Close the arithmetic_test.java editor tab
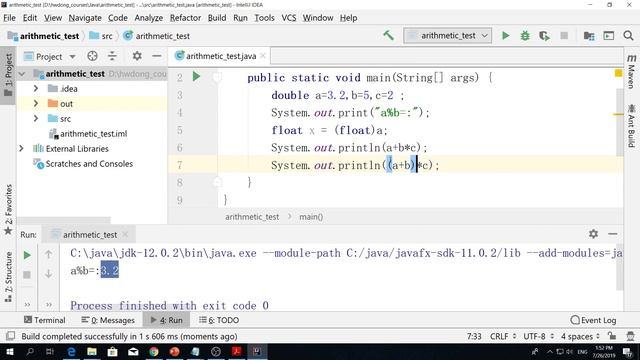 pyautogui.click(x=263, y=56)
